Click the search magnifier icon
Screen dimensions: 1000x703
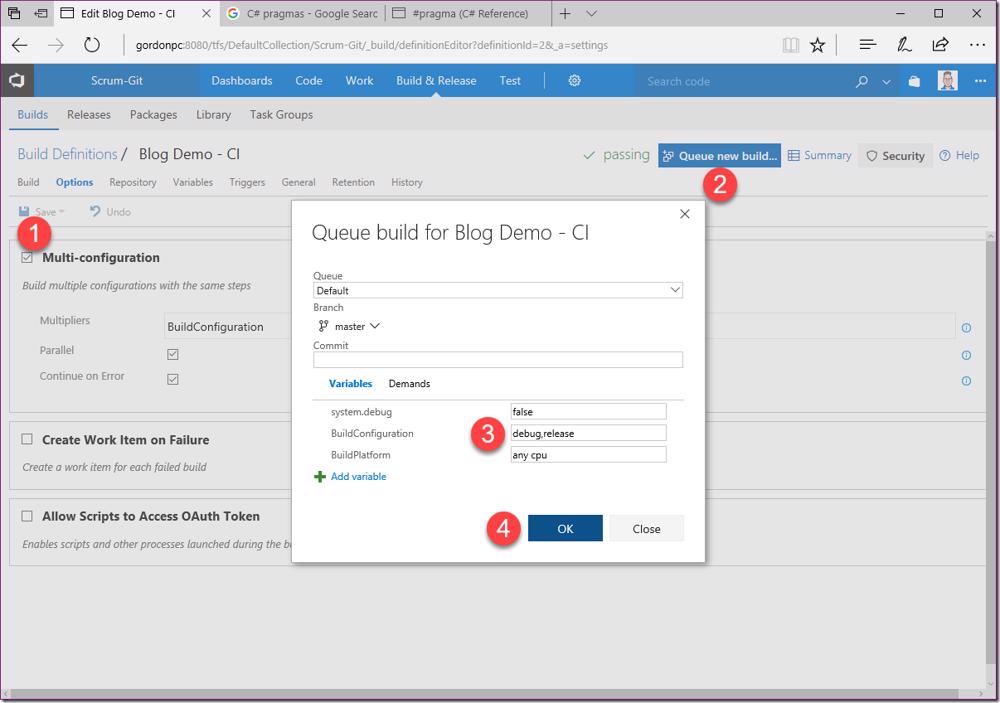click(862, 81)
